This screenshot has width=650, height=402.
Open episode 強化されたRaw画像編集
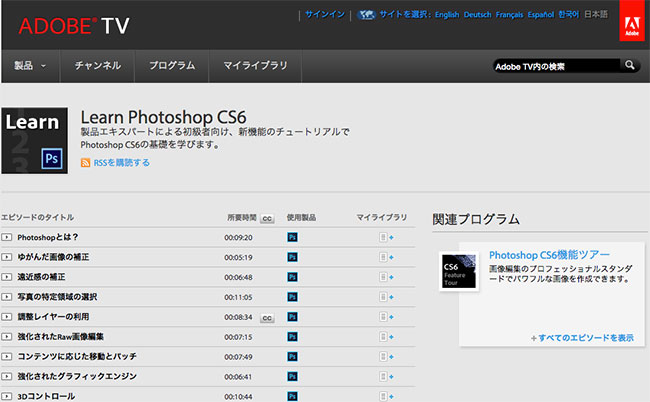click(x=61, y=337)
